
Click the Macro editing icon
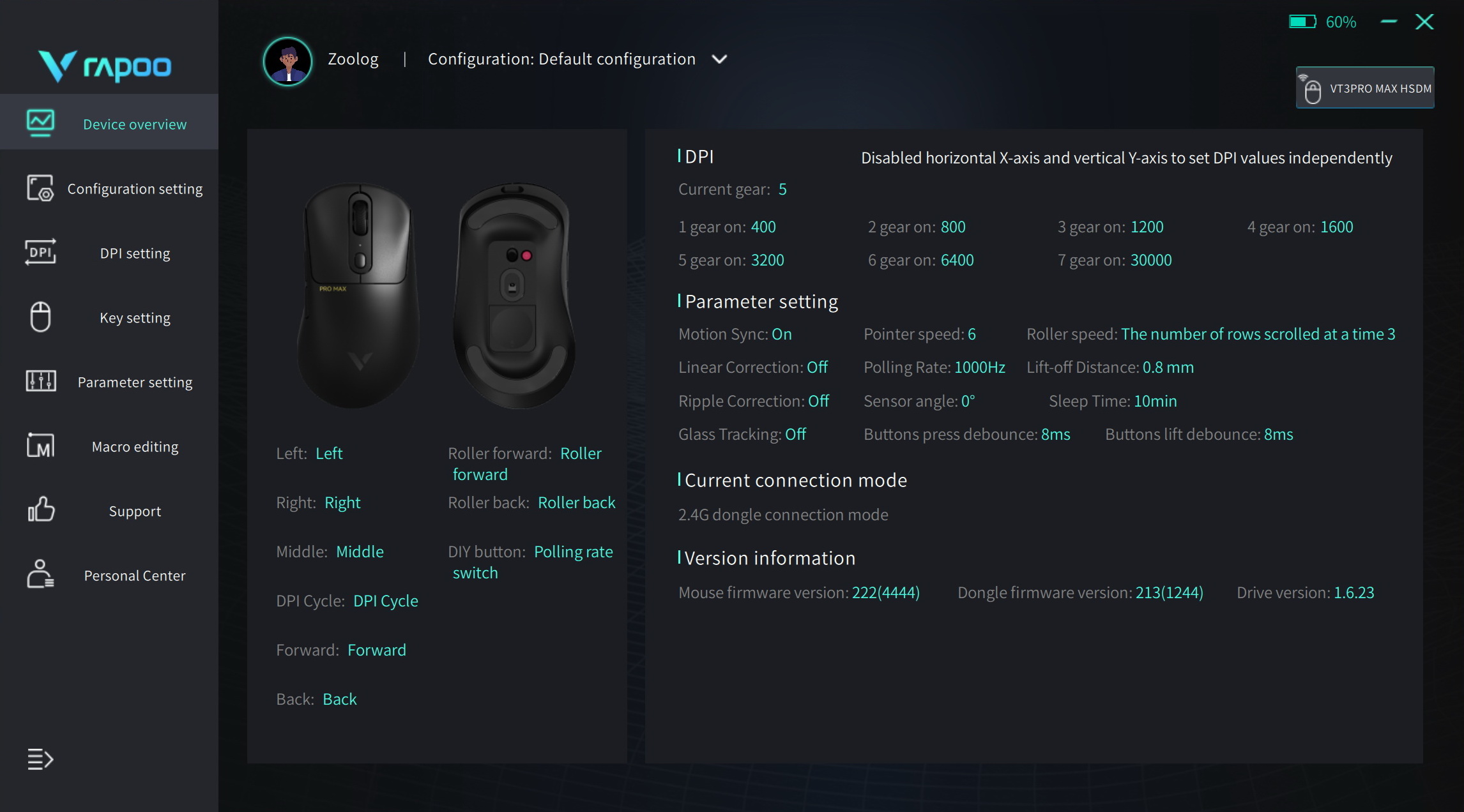(40, 446)
